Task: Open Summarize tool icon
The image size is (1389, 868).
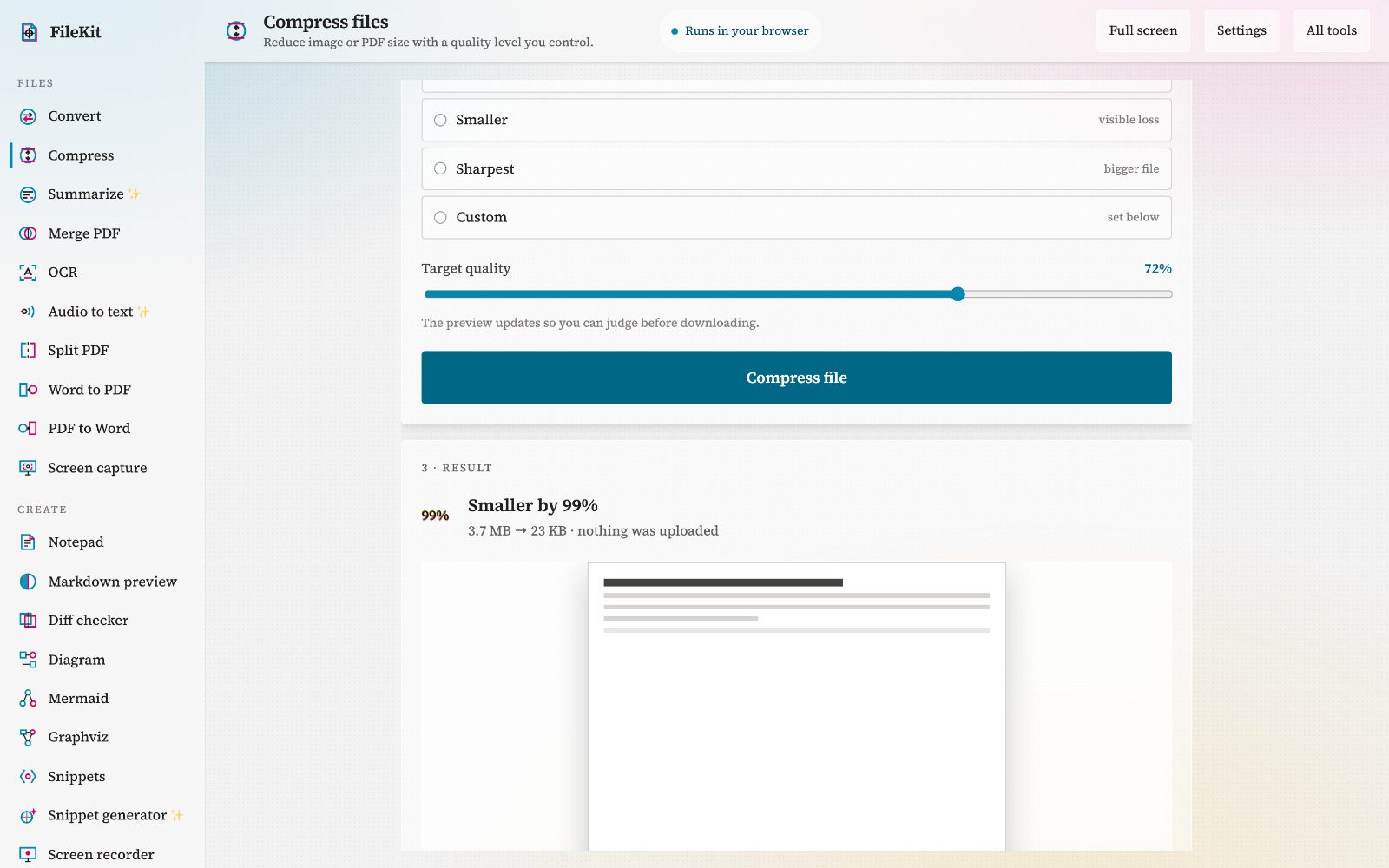Action: coord(28,194)
